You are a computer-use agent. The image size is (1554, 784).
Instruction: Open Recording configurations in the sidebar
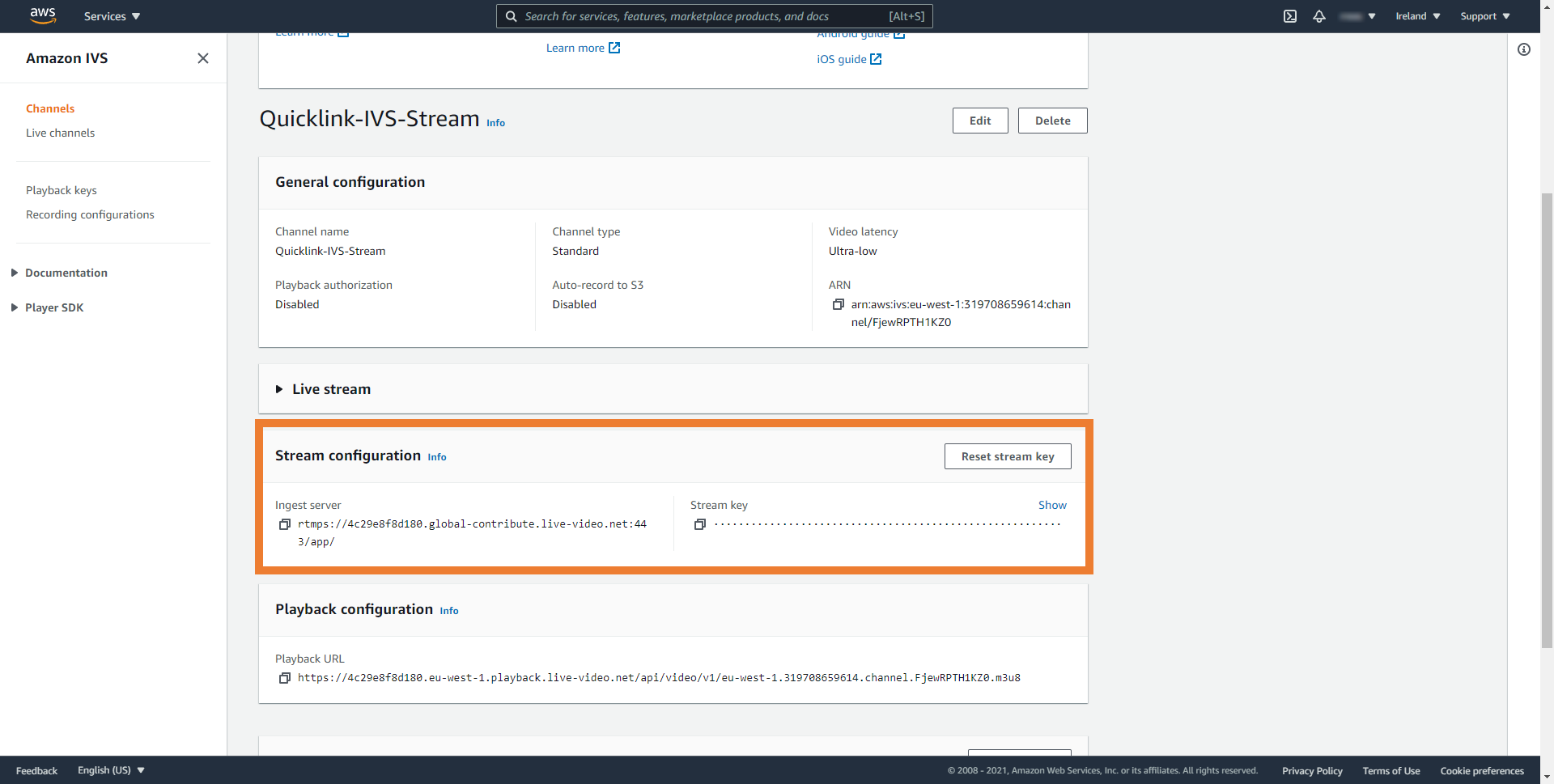point(90,214)
